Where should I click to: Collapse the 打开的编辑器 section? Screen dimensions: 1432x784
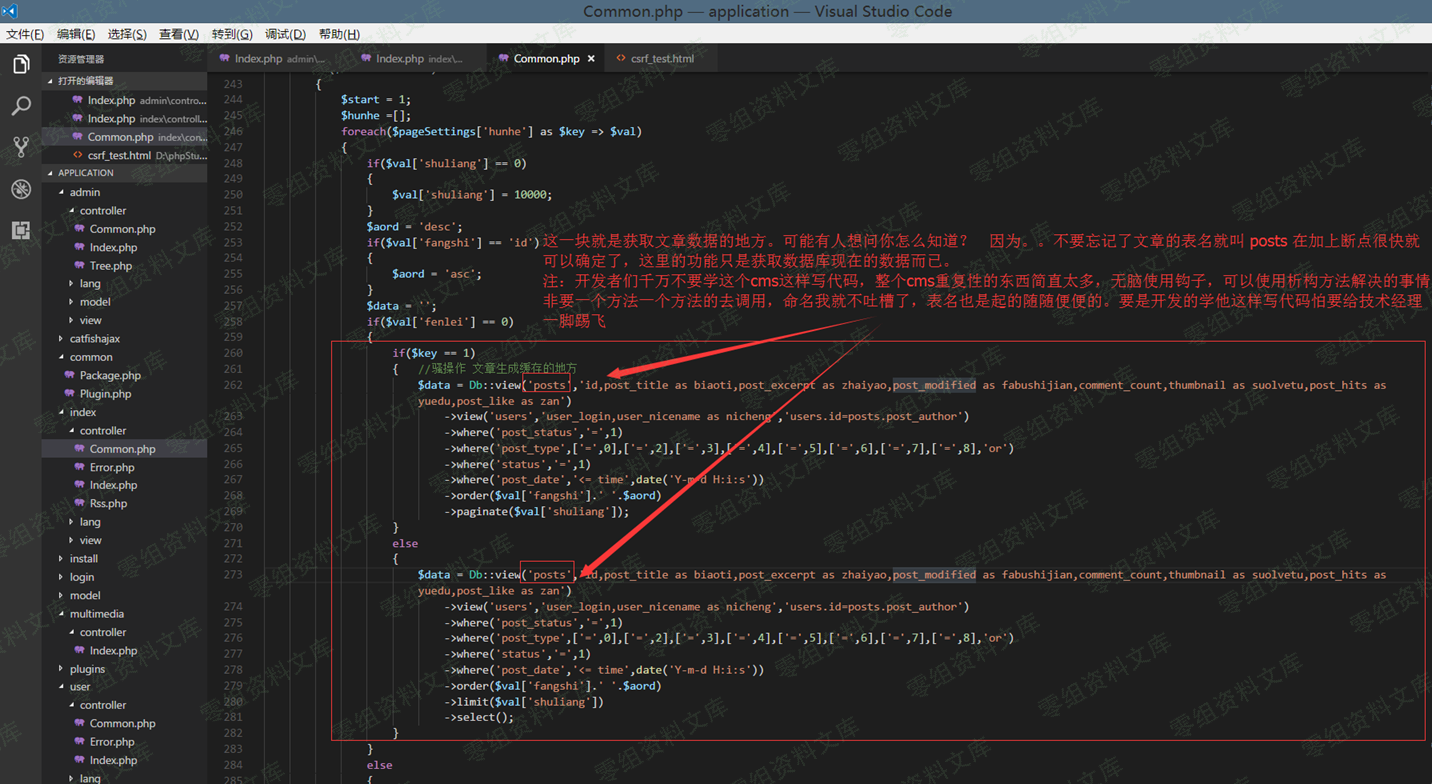85,81
